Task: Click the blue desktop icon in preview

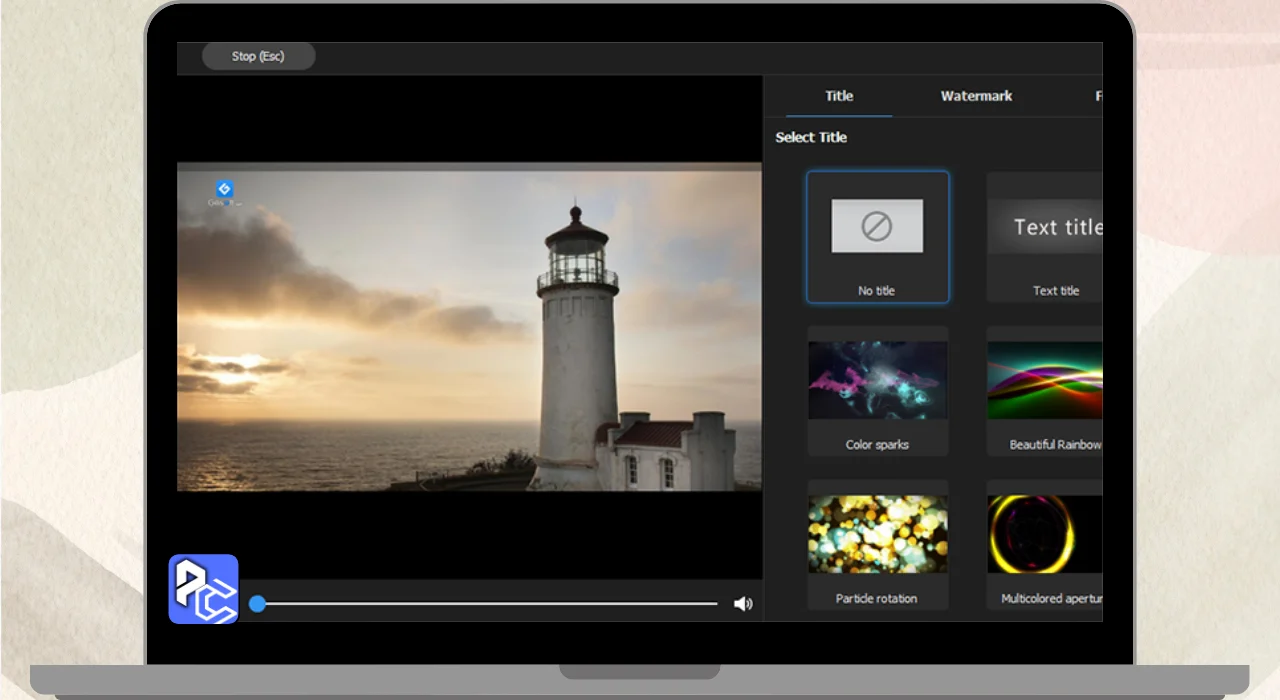Action: click(x=224, y=190)
